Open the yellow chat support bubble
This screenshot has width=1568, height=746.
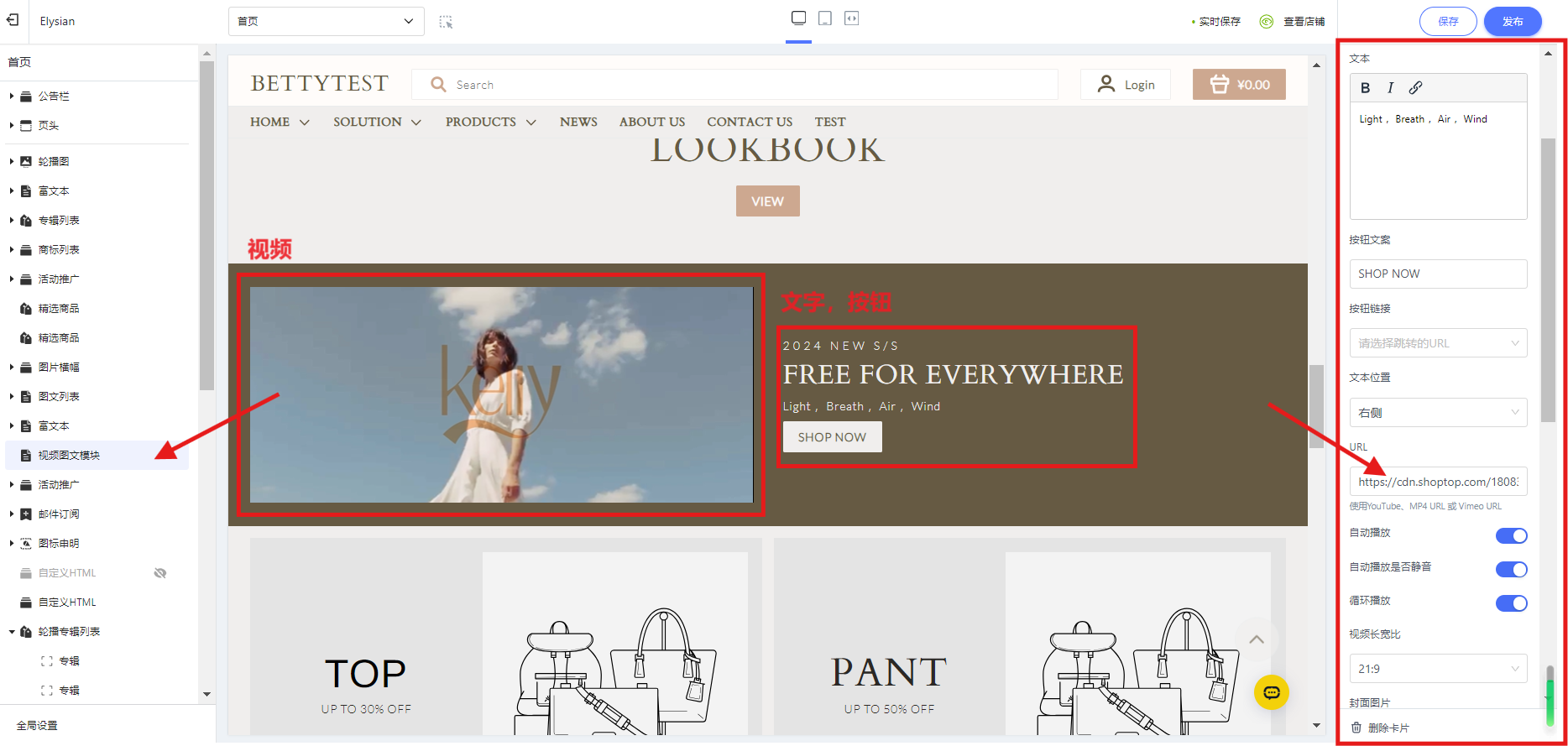coord(1271,692)
